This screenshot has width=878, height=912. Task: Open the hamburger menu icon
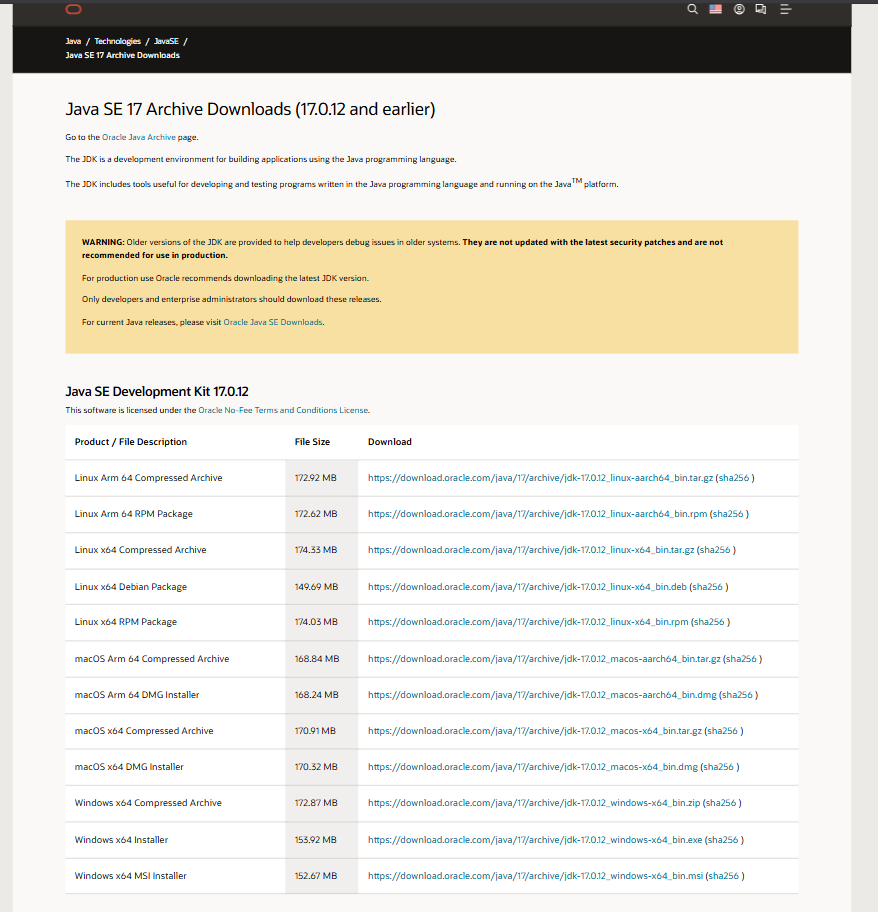(x=785, y=9)
